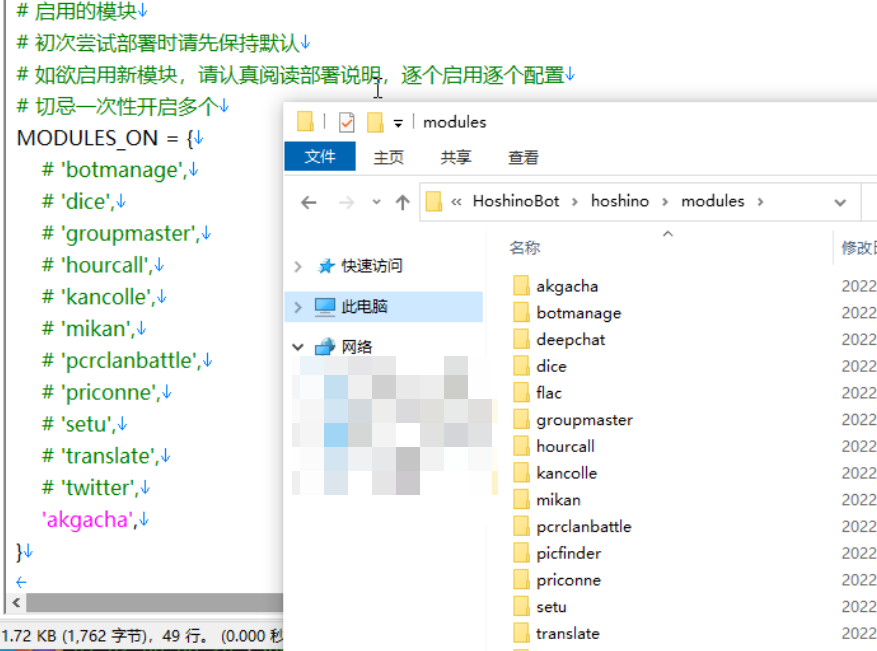877x651 pixels.
Task: Click the checkmark icon in quick access toolbar
Action: [x=345, y=122]
